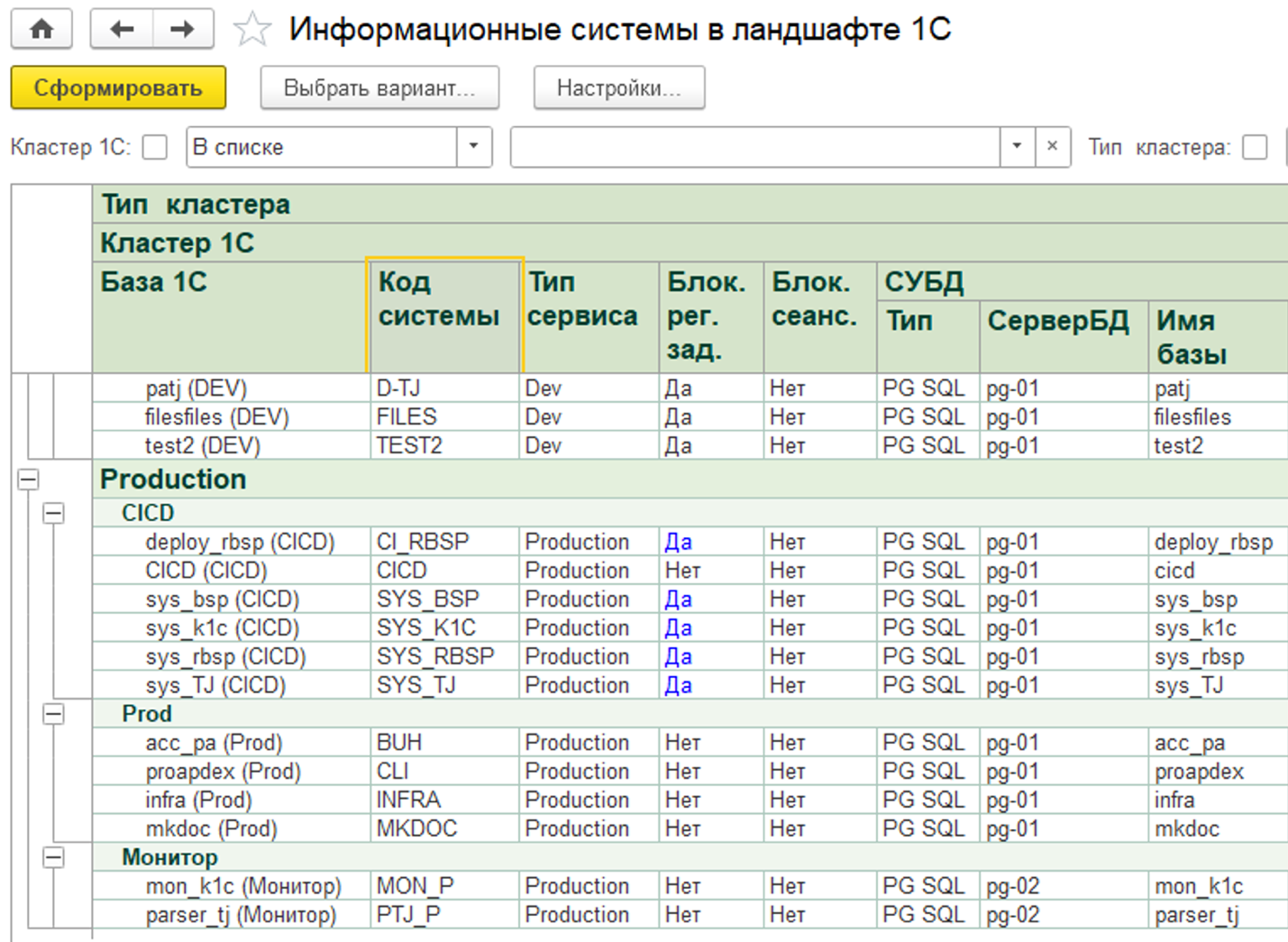
Task: Go forward with the right arrow
Action: click(183, 29)
